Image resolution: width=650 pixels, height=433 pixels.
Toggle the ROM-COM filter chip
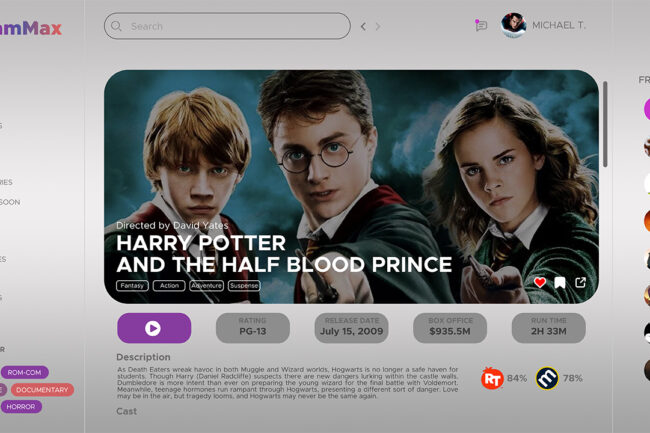24,372
